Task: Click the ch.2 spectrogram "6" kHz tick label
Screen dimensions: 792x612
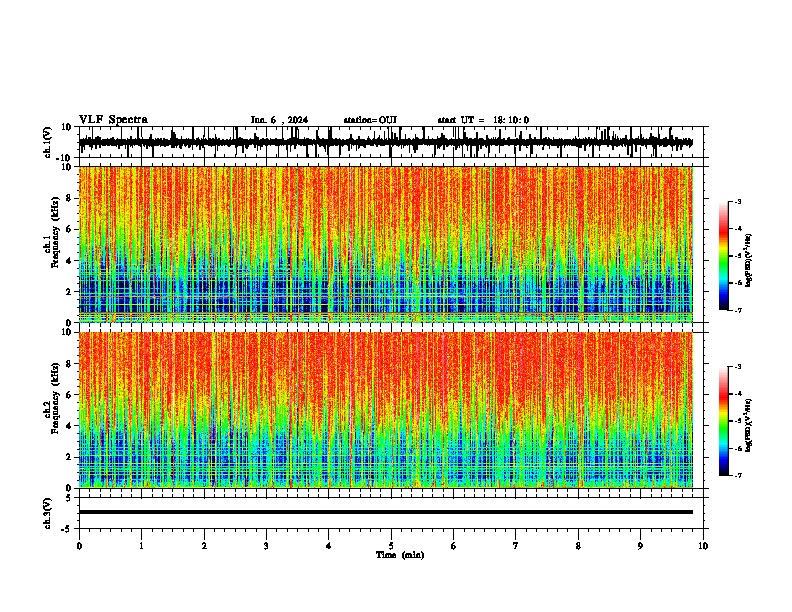Action: coord(69,395)
